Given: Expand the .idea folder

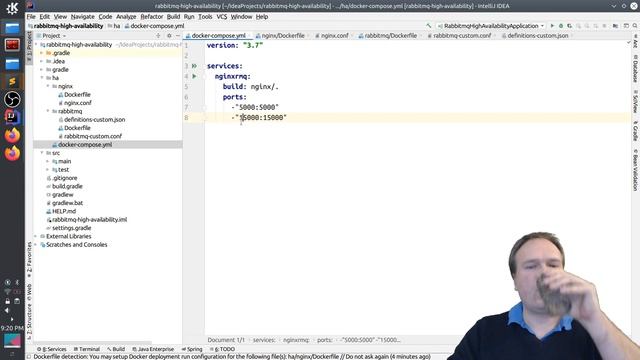Looking at the screenshot, I should pyautogui.click(x=42, y=61).
